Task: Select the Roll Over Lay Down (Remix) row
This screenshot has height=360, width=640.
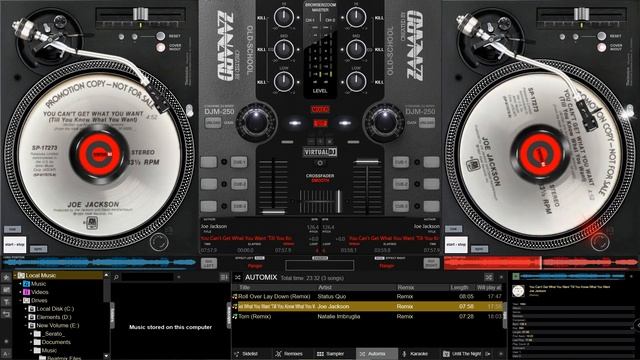Action: click(367, 297)
